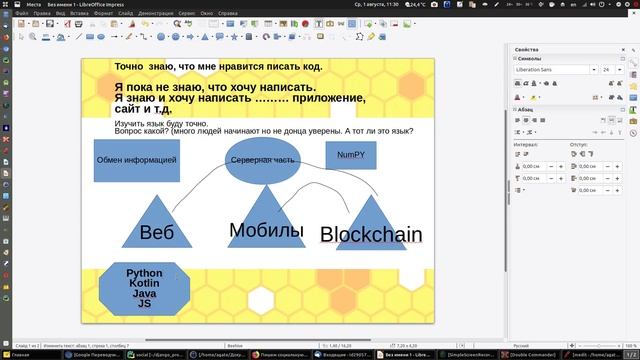Open the Файл menu

22,13
